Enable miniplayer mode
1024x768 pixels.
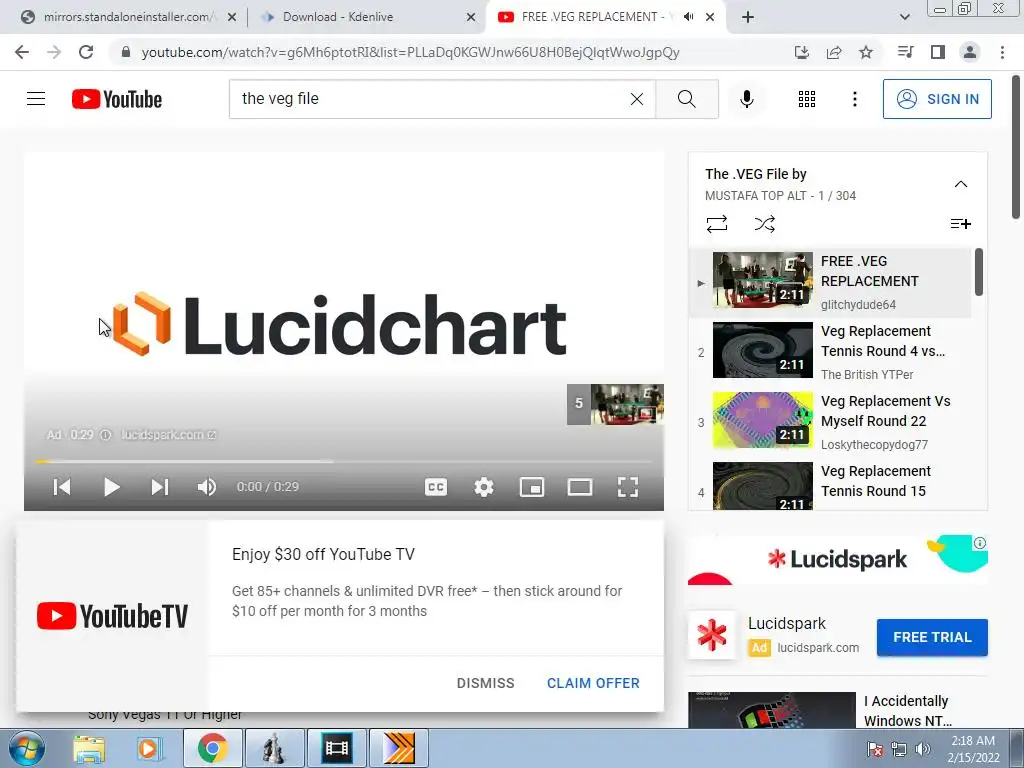(x=532, y=487)
